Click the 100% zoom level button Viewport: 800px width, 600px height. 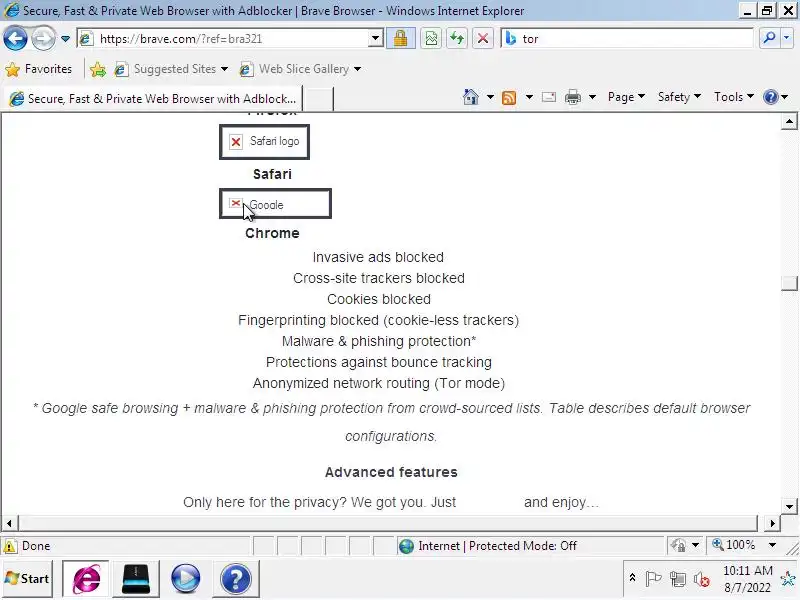[x=734, y=545]
